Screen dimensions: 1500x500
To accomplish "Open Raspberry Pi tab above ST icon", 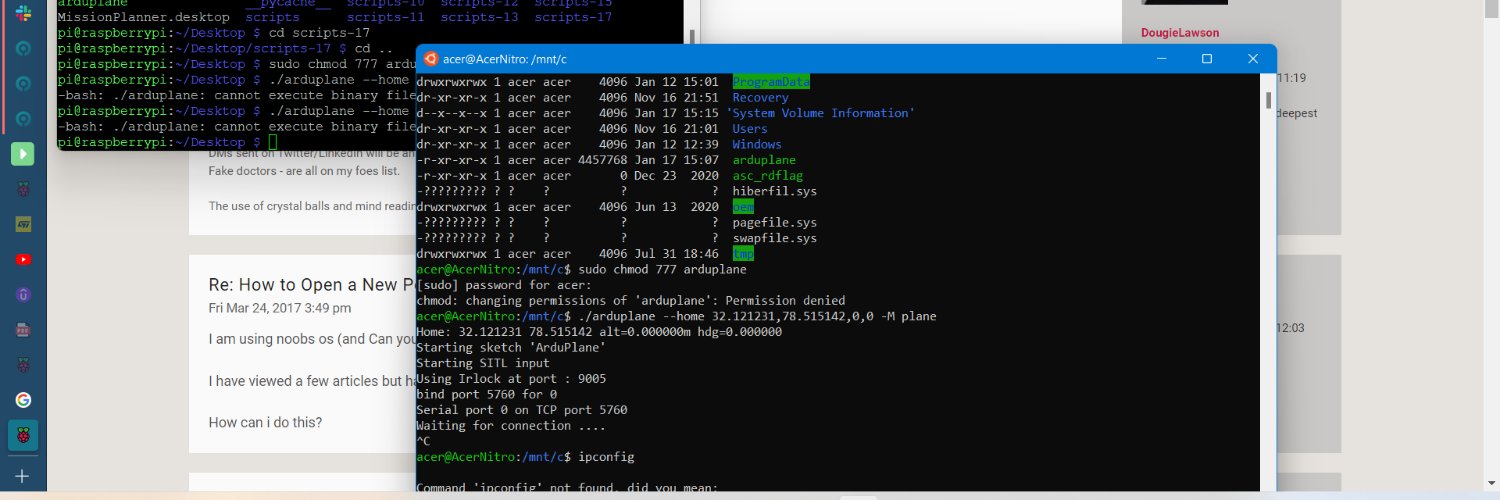I will point(22,190).
